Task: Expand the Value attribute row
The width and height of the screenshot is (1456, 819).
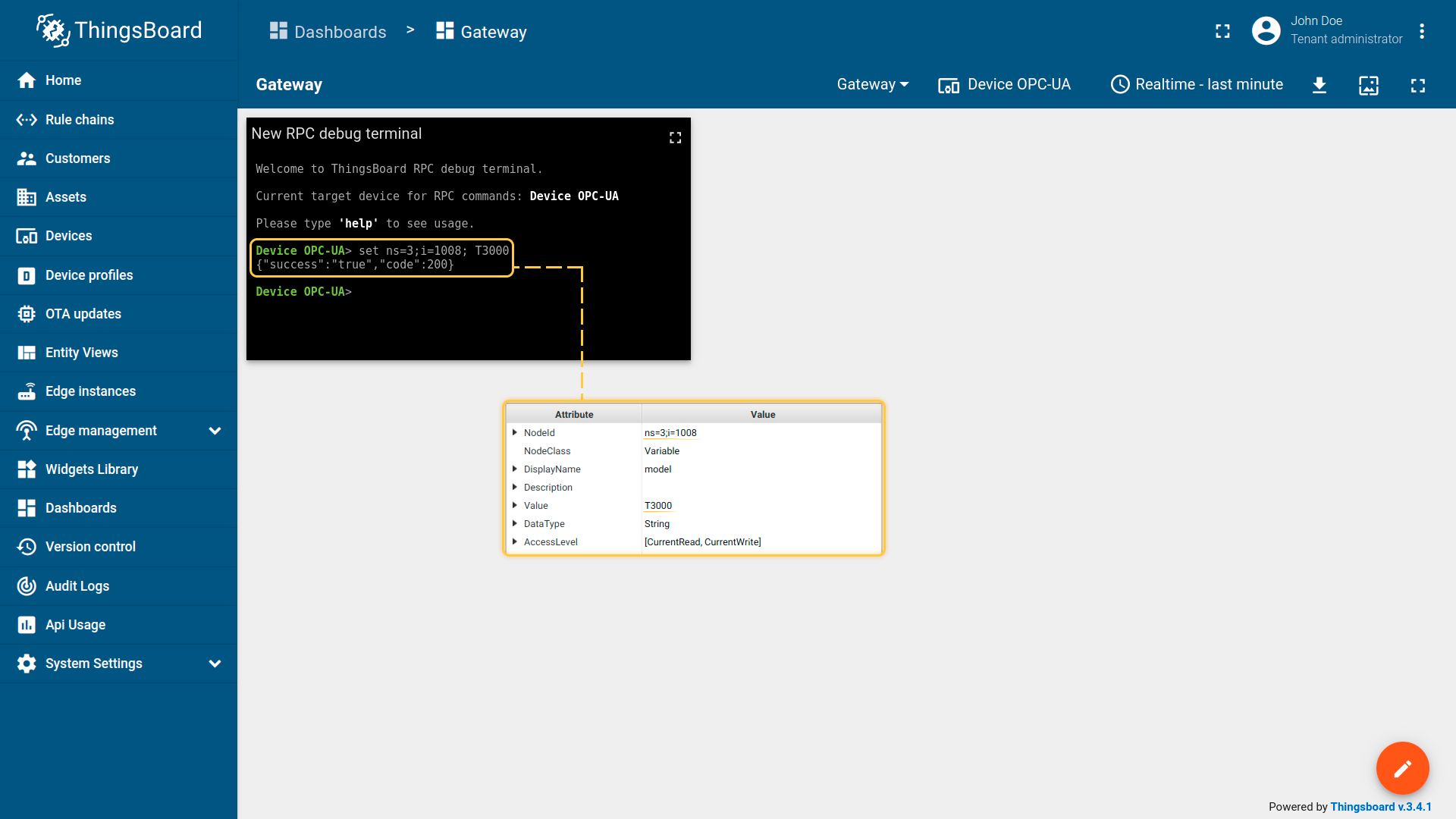Action: coord(515,505)
